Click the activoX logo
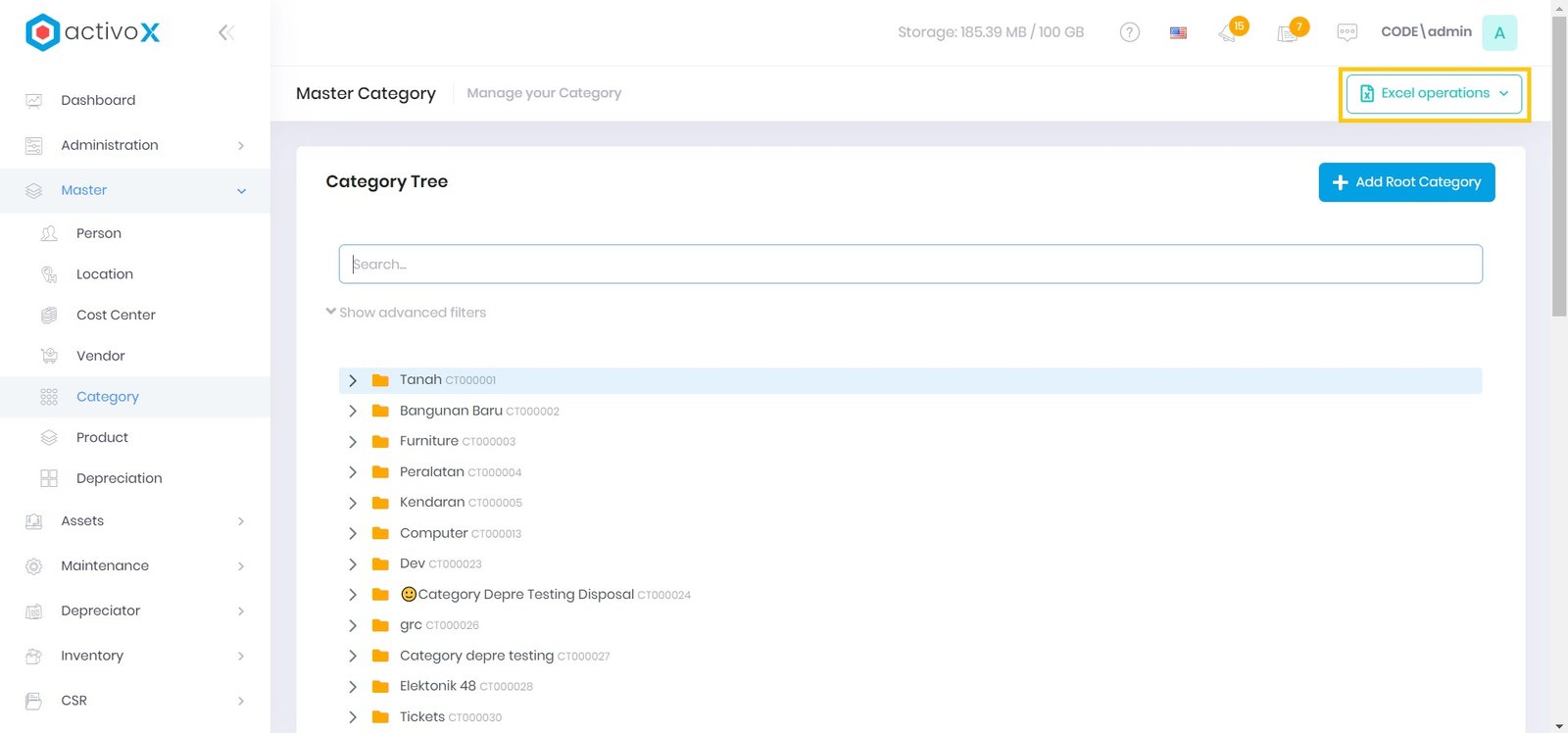The width and height of the screenshot is (1568, 733). [92, 32]
